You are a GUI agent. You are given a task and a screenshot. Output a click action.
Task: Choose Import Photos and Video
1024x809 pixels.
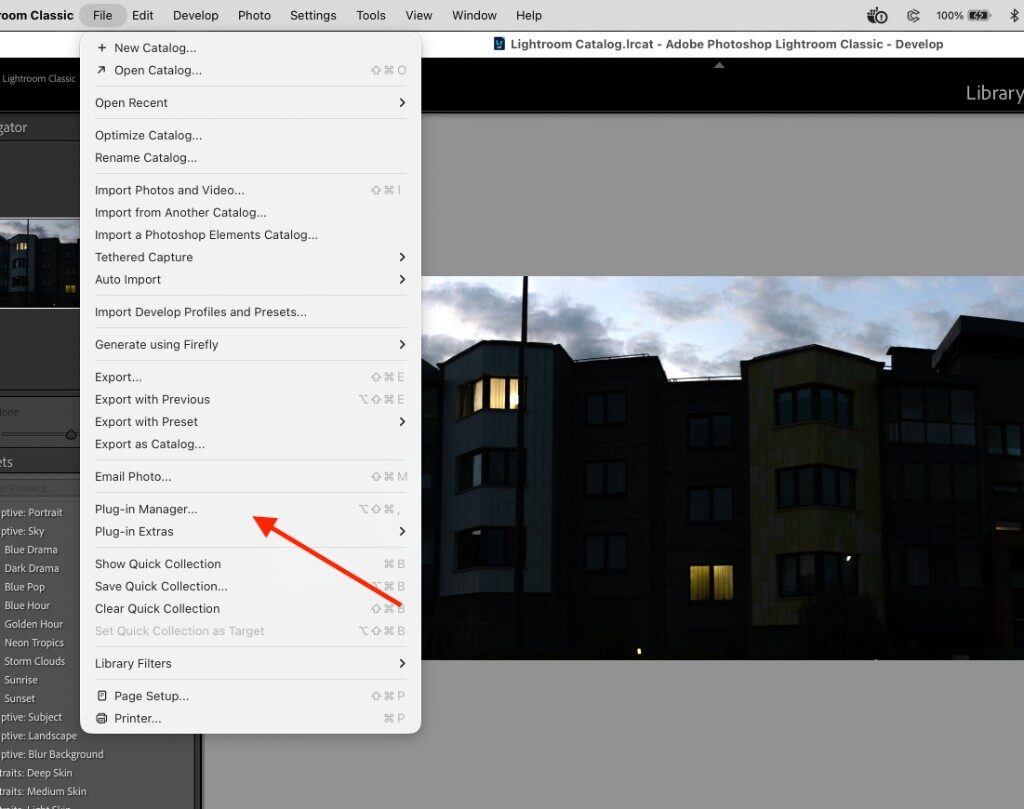tap(250, 190)
